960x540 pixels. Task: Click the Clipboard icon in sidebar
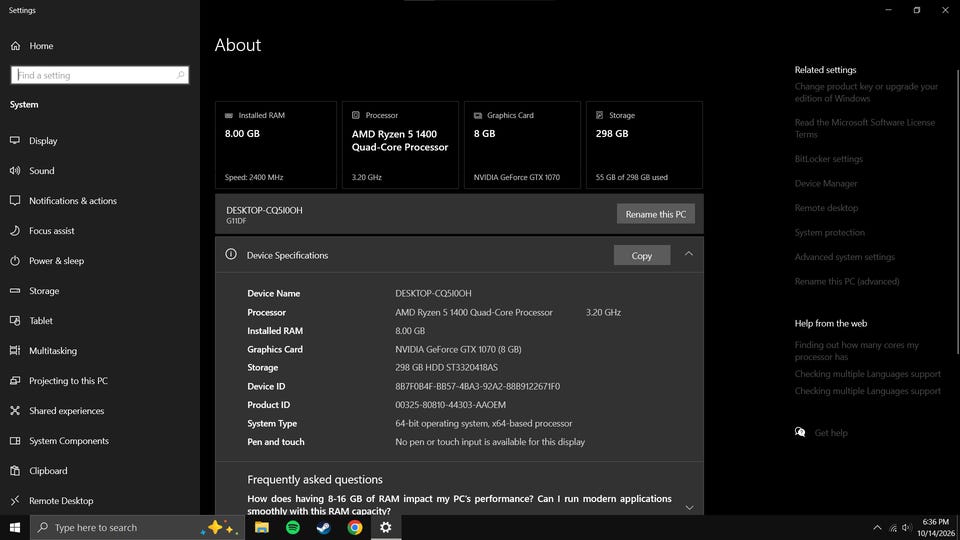(15, 470)
